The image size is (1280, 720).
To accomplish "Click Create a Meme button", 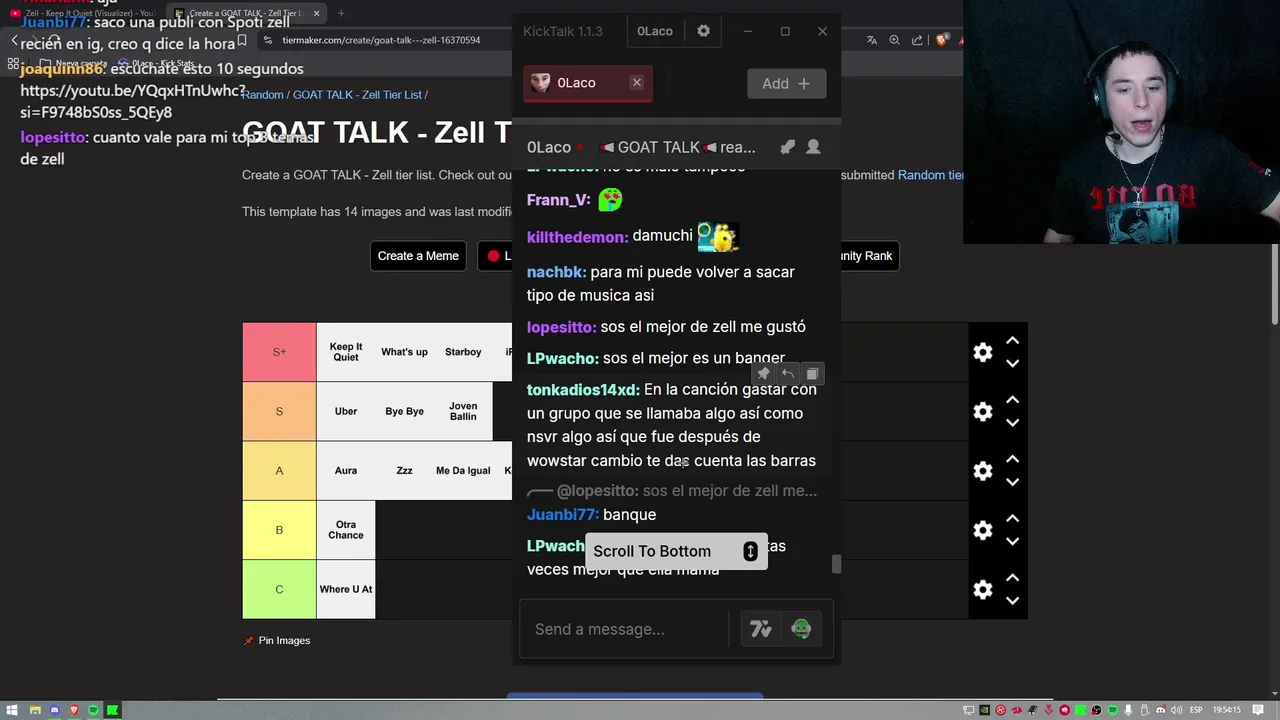I will (x=418, y=256).
